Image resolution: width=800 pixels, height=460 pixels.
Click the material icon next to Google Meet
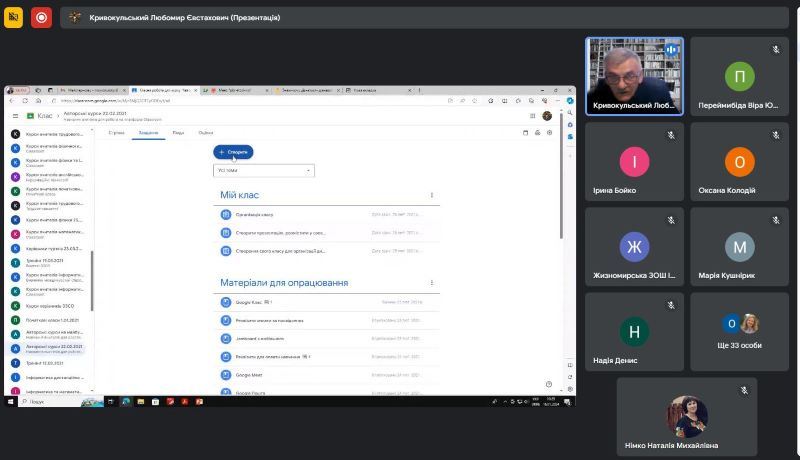click(226, 375)
